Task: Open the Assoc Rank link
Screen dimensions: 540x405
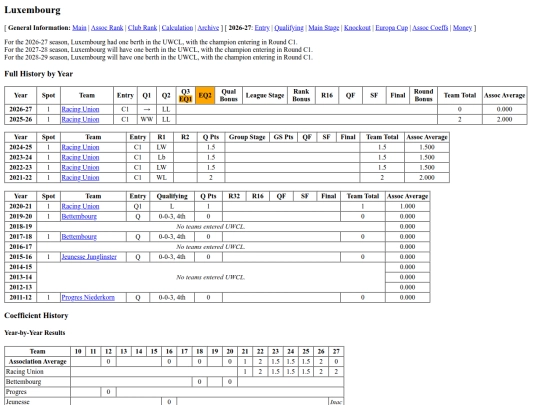Action: click(x=107, y=28)
